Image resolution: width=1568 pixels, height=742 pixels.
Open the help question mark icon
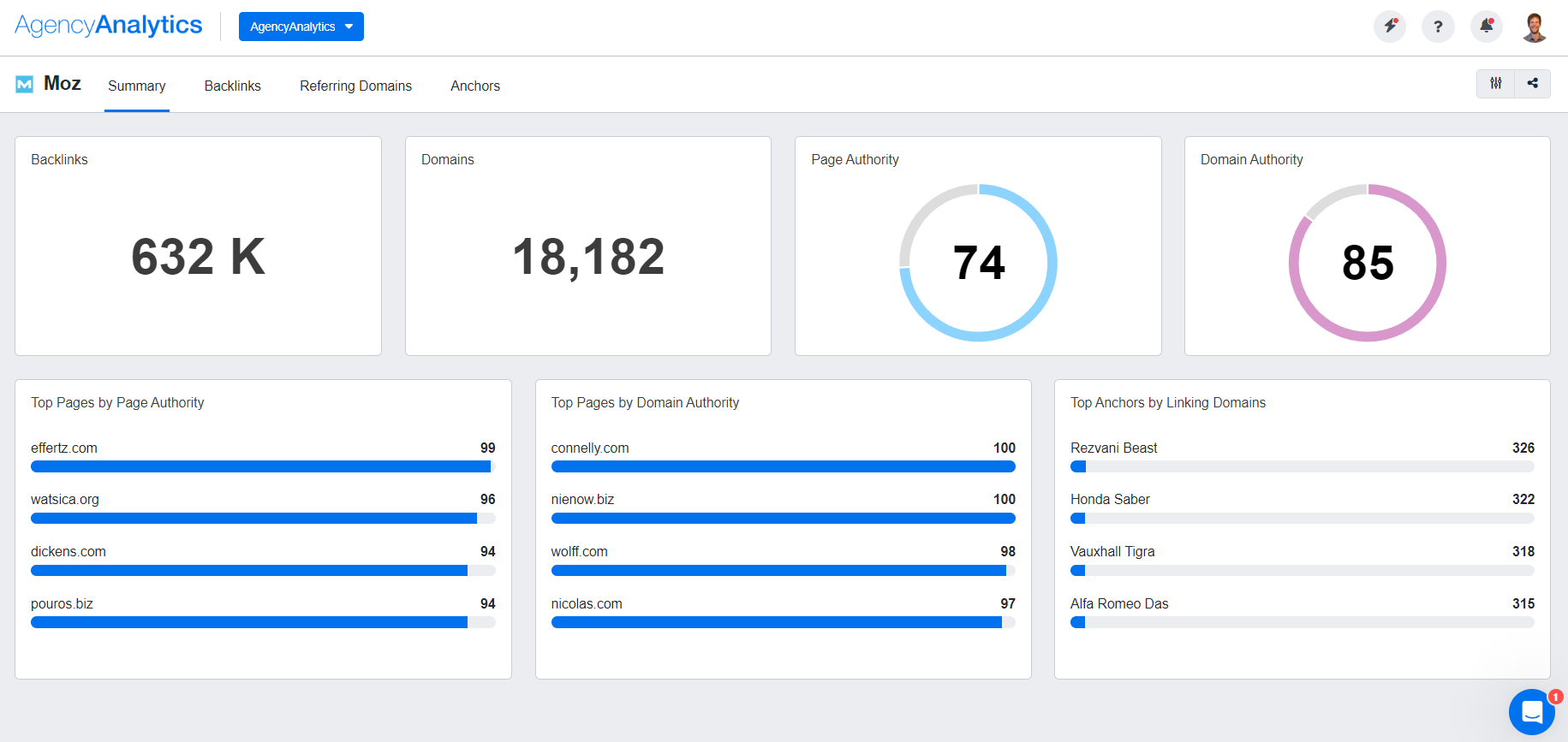click(x=1438, y=27)
